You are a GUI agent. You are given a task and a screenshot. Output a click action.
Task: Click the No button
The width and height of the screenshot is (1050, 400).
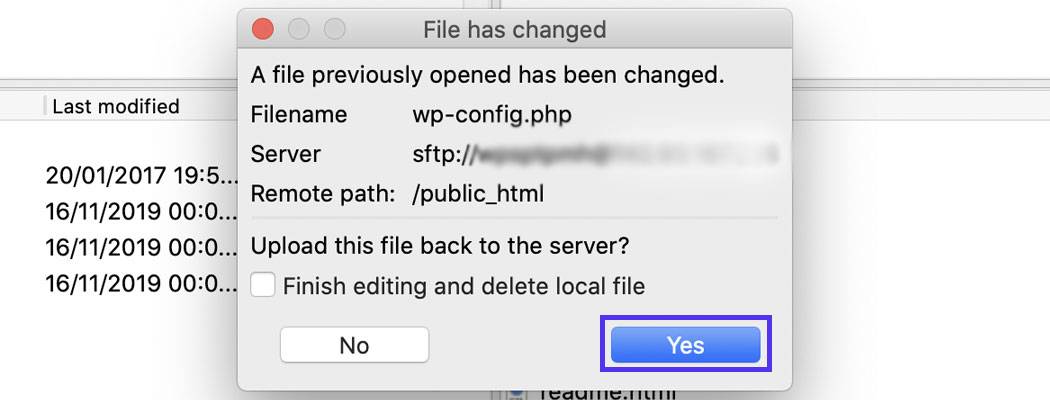click(x=354, y=345)
